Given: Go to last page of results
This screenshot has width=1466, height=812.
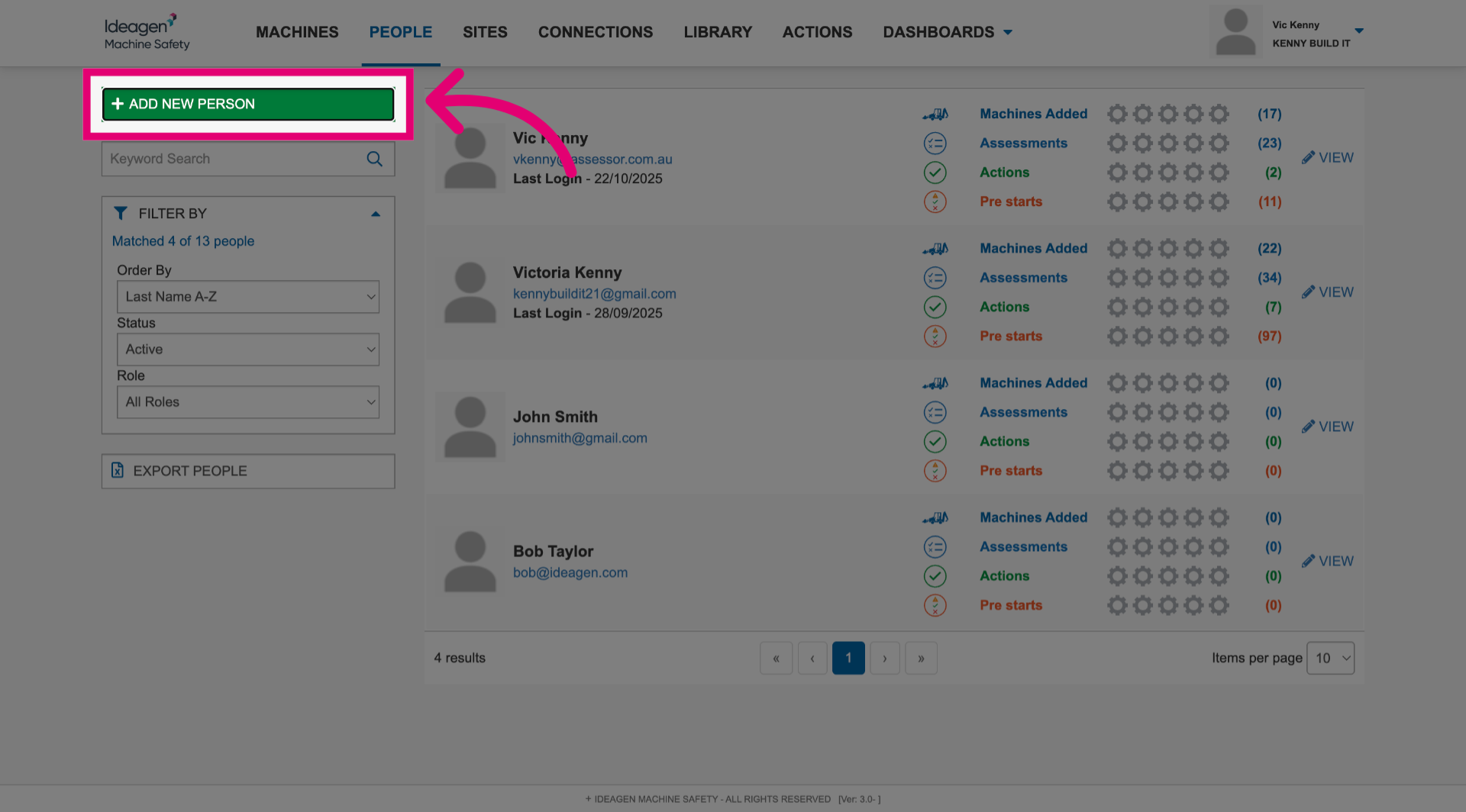Looking at the screenshot, I should pyautogui.click(x=922, y=658).
